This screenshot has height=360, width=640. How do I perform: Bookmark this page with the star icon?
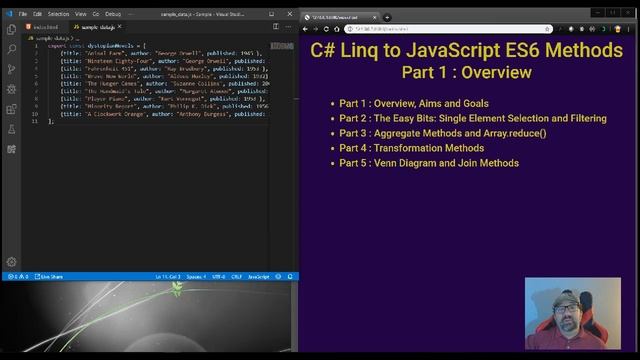(547, 29)
